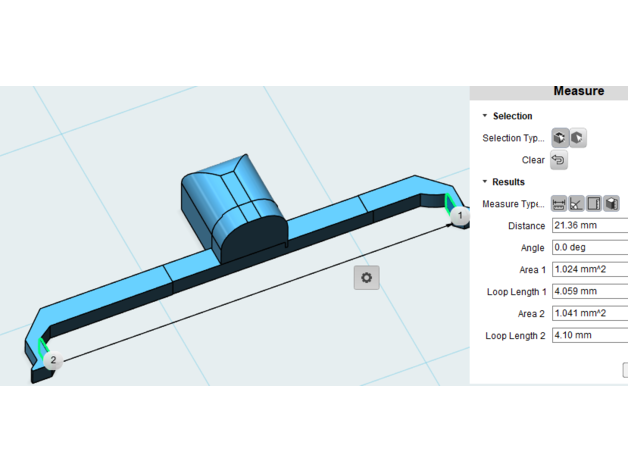The width and height of the screenshot is (628, 472).
Task: Click the Distance value field
Action: [x=589, y=226]
